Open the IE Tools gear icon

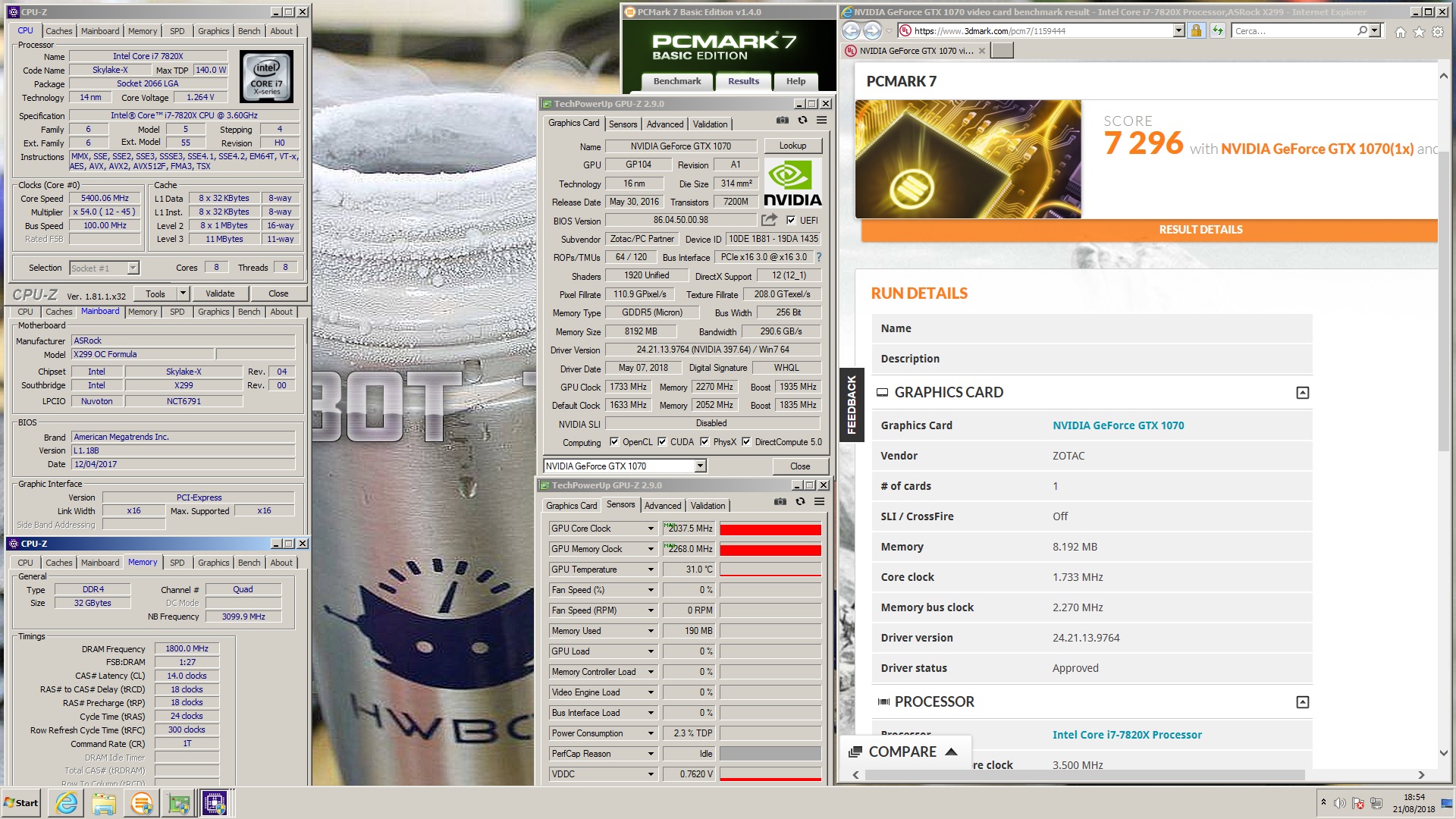[1437, 32]
